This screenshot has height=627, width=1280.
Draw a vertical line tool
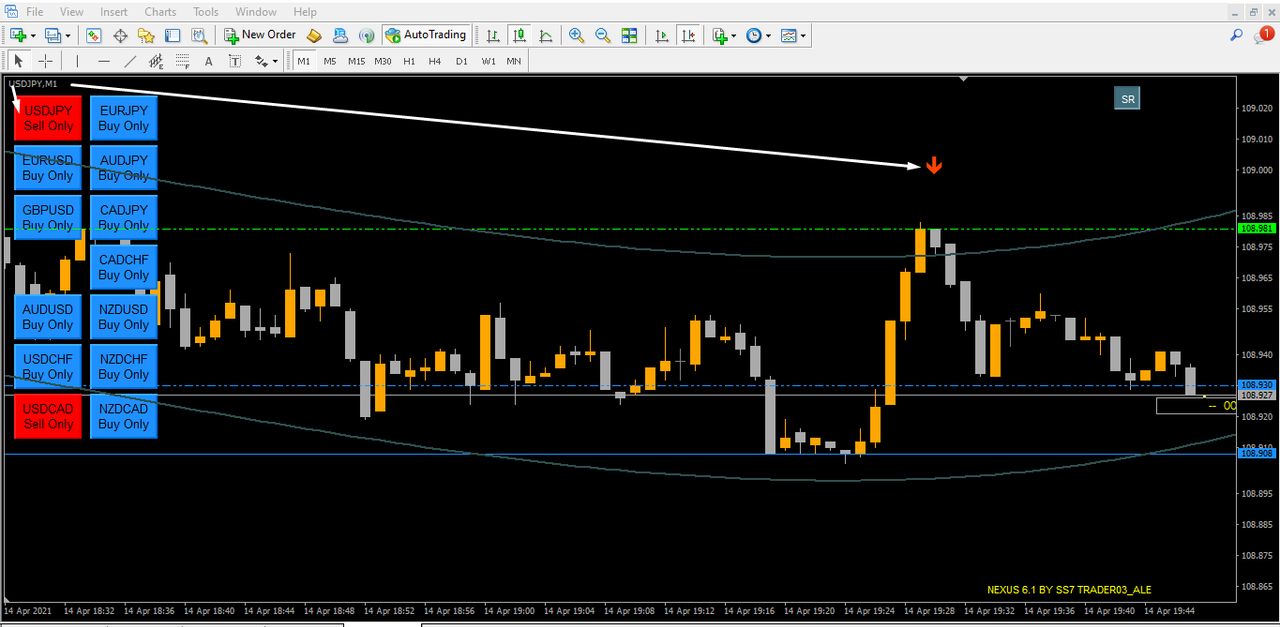tap(78, 61)
